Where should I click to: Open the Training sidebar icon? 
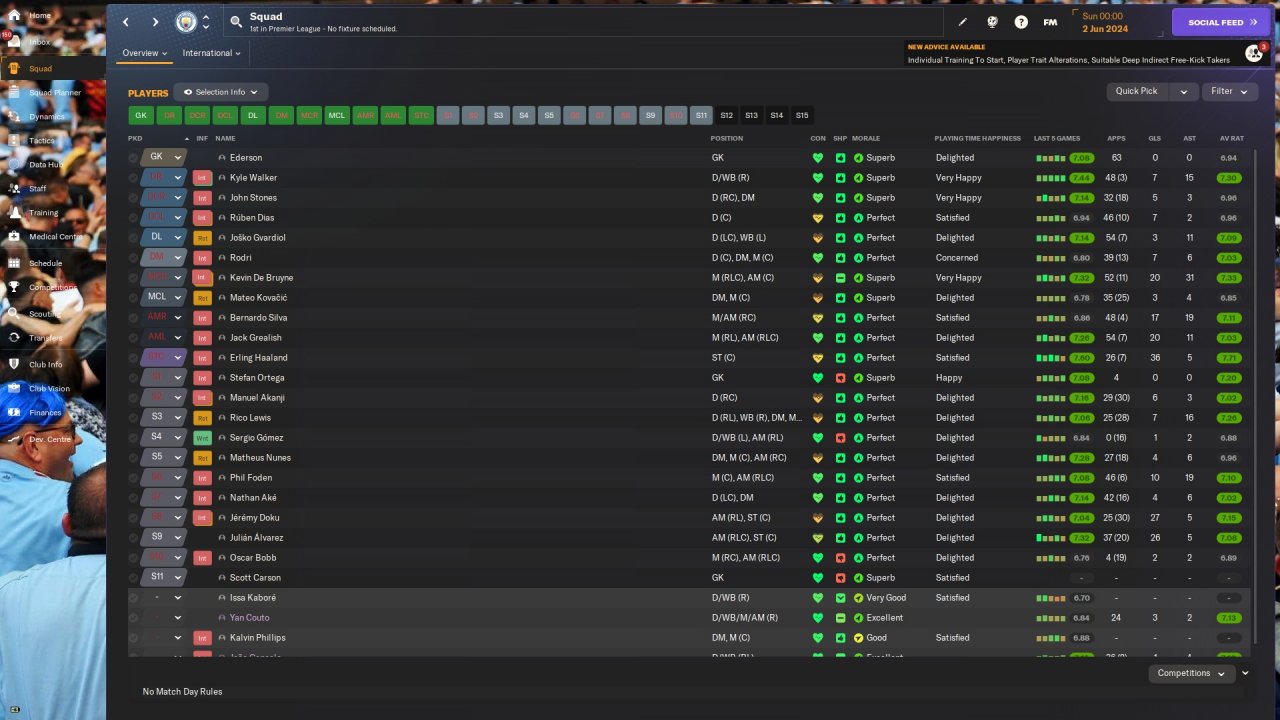pos(14,212)
